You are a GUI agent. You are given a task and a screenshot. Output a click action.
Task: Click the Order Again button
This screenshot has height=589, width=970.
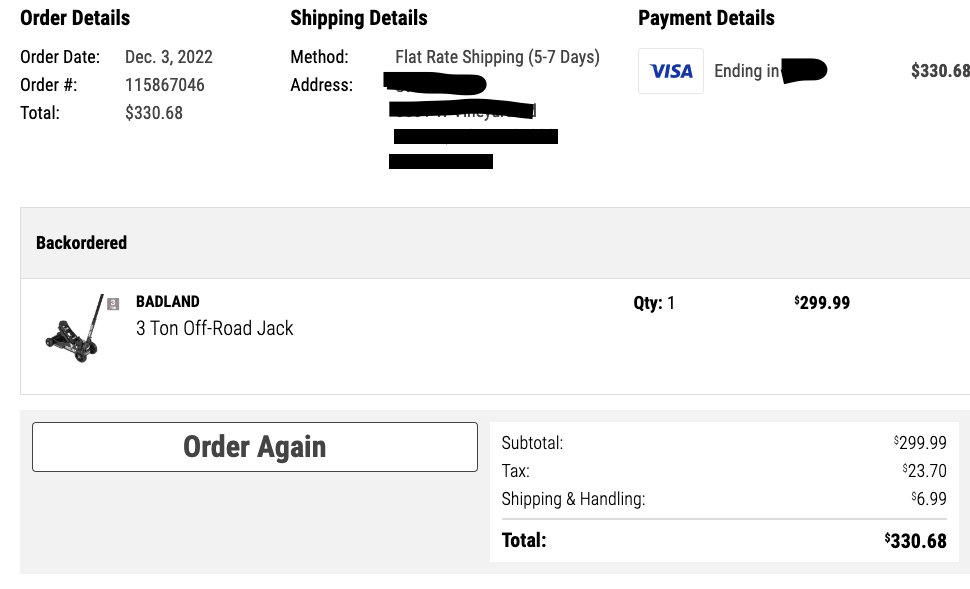[254, 447]
